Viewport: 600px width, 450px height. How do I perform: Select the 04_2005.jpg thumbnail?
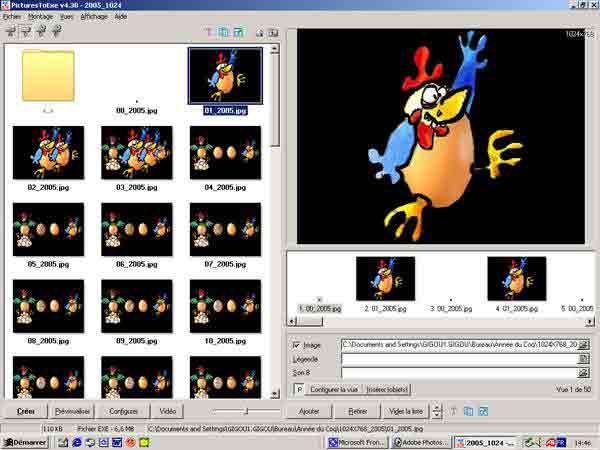pos(225,153)
